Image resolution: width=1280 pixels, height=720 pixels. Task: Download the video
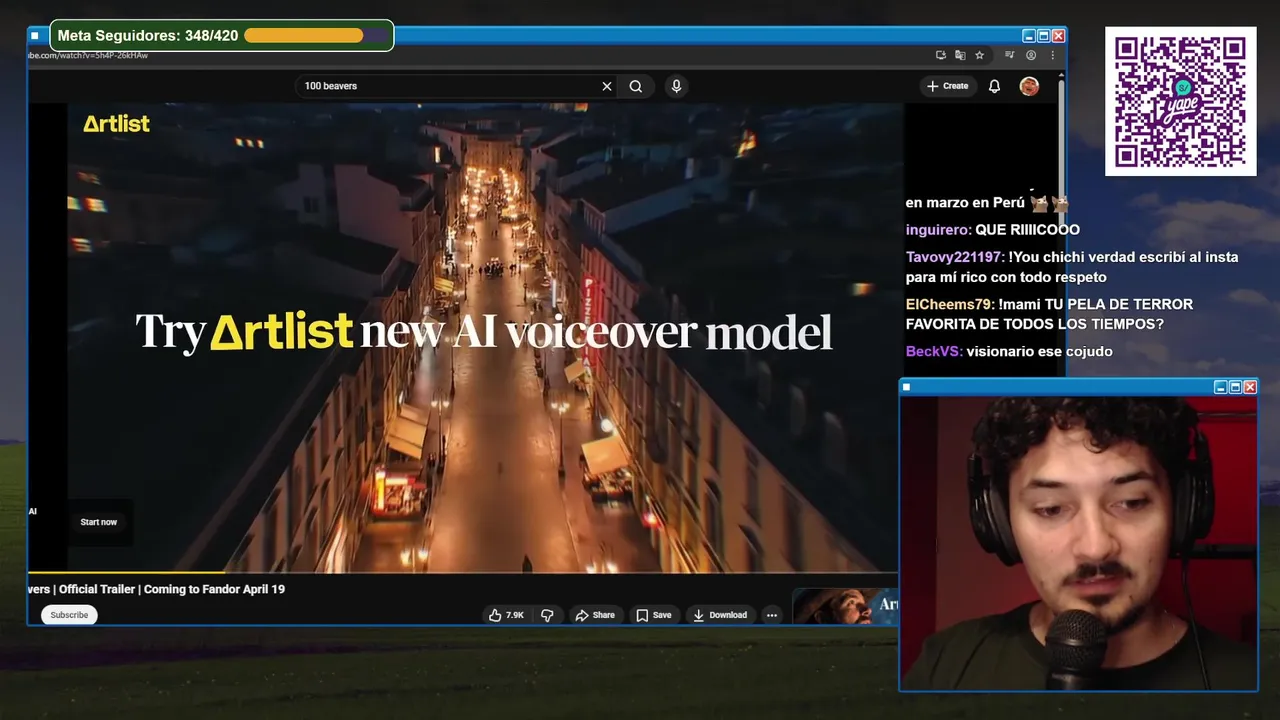point(720,615)
